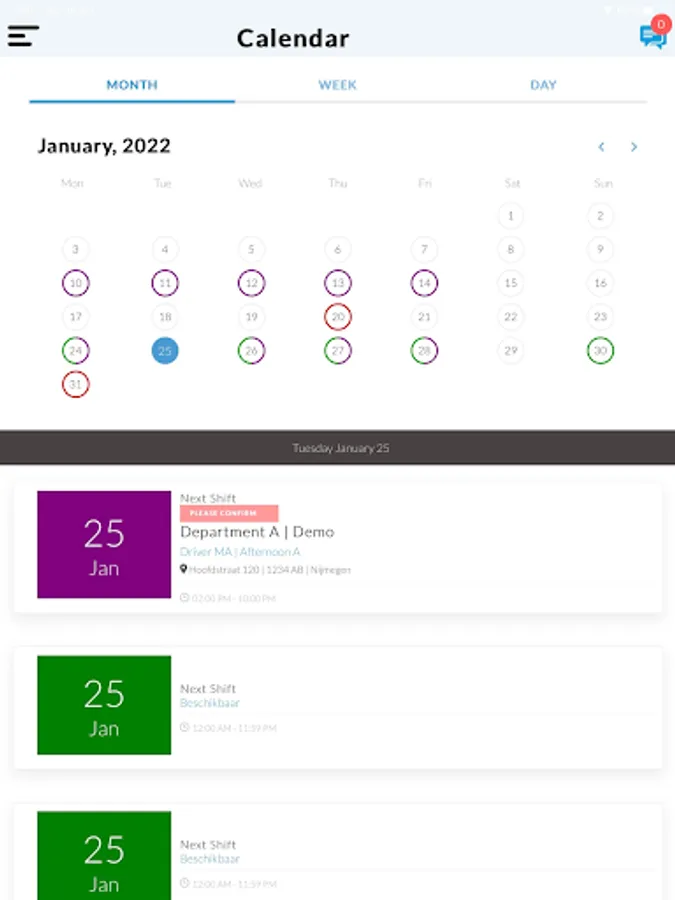Click the location pin for Hoofdstraat 120
This screenshot has height=900, width=675.
tap(184, 569)
